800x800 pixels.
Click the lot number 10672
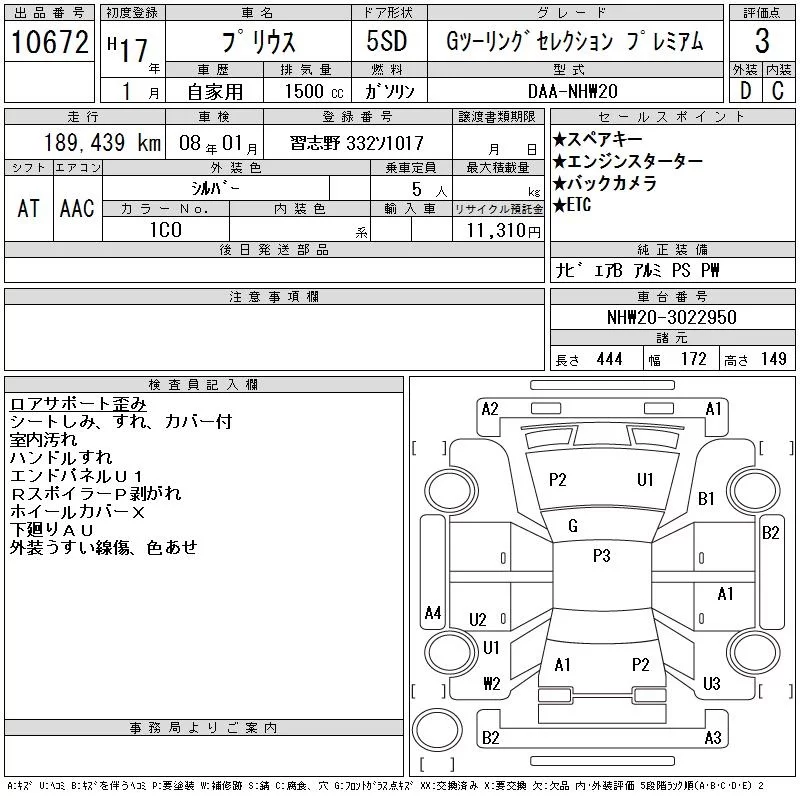(49, 43)
